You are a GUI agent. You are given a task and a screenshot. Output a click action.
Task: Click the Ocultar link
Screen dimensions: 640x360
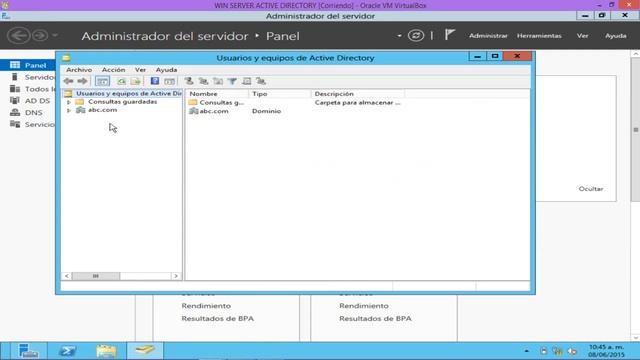(591, 189)
